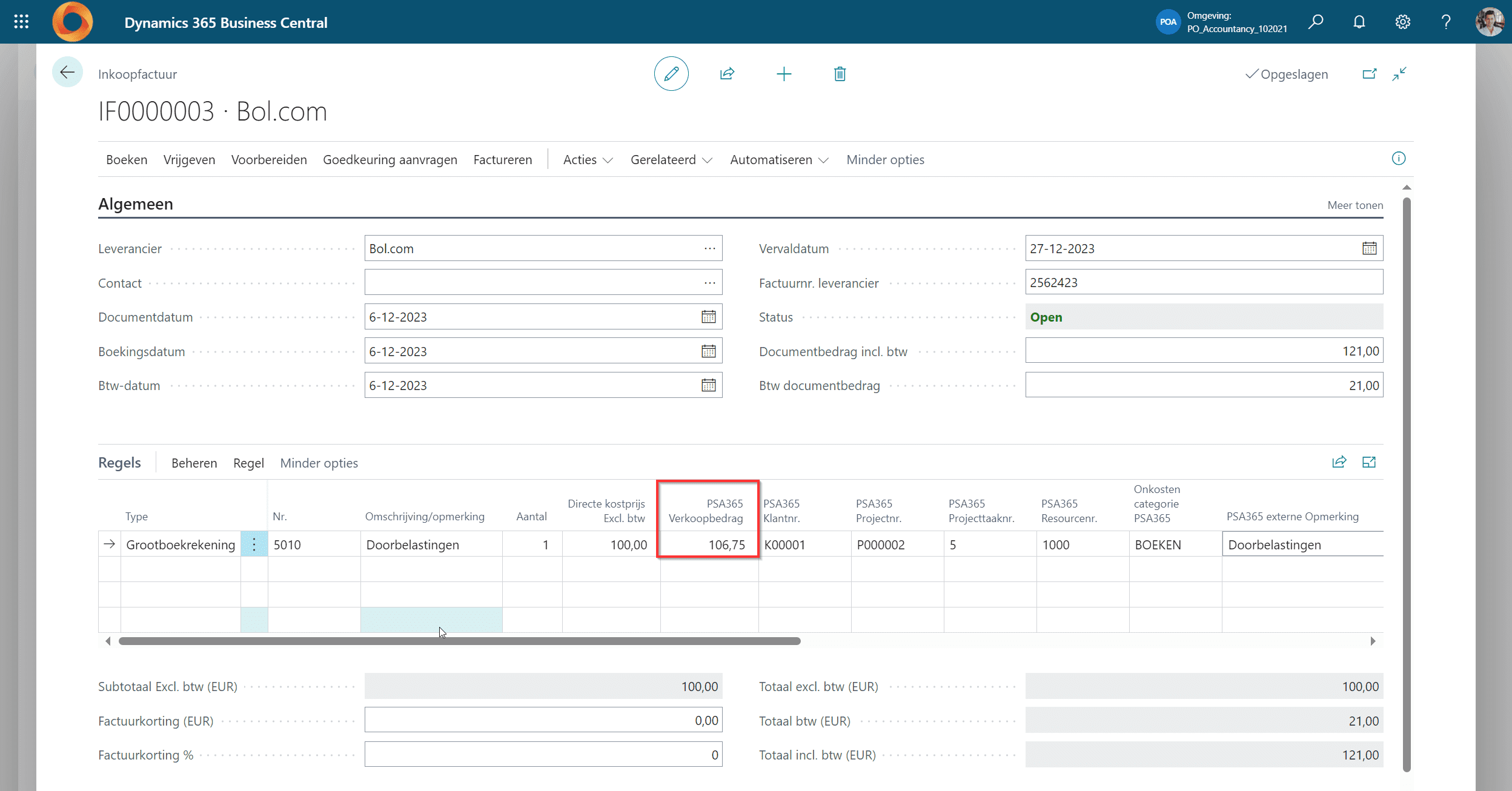Open Vervaldatum calendar picker
This screenshot has width=1512, height=791.
pos(1369,248)
